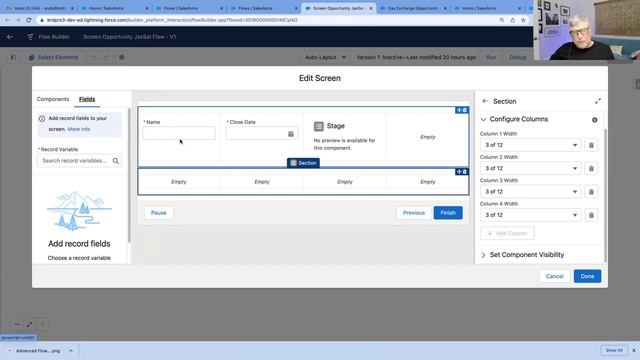This screenshot has height=360, width=640.
Task: Click the Search record variables field
Action: coord(79,161)
